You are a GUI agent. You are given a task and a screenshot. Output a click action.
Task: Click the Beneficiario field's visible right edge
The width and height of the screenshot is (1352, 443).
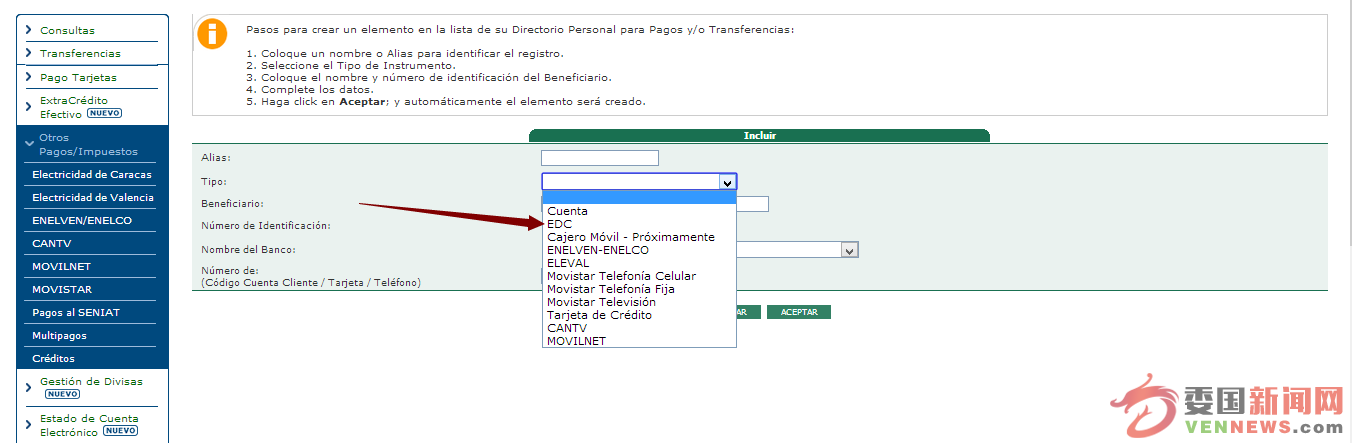753,204
